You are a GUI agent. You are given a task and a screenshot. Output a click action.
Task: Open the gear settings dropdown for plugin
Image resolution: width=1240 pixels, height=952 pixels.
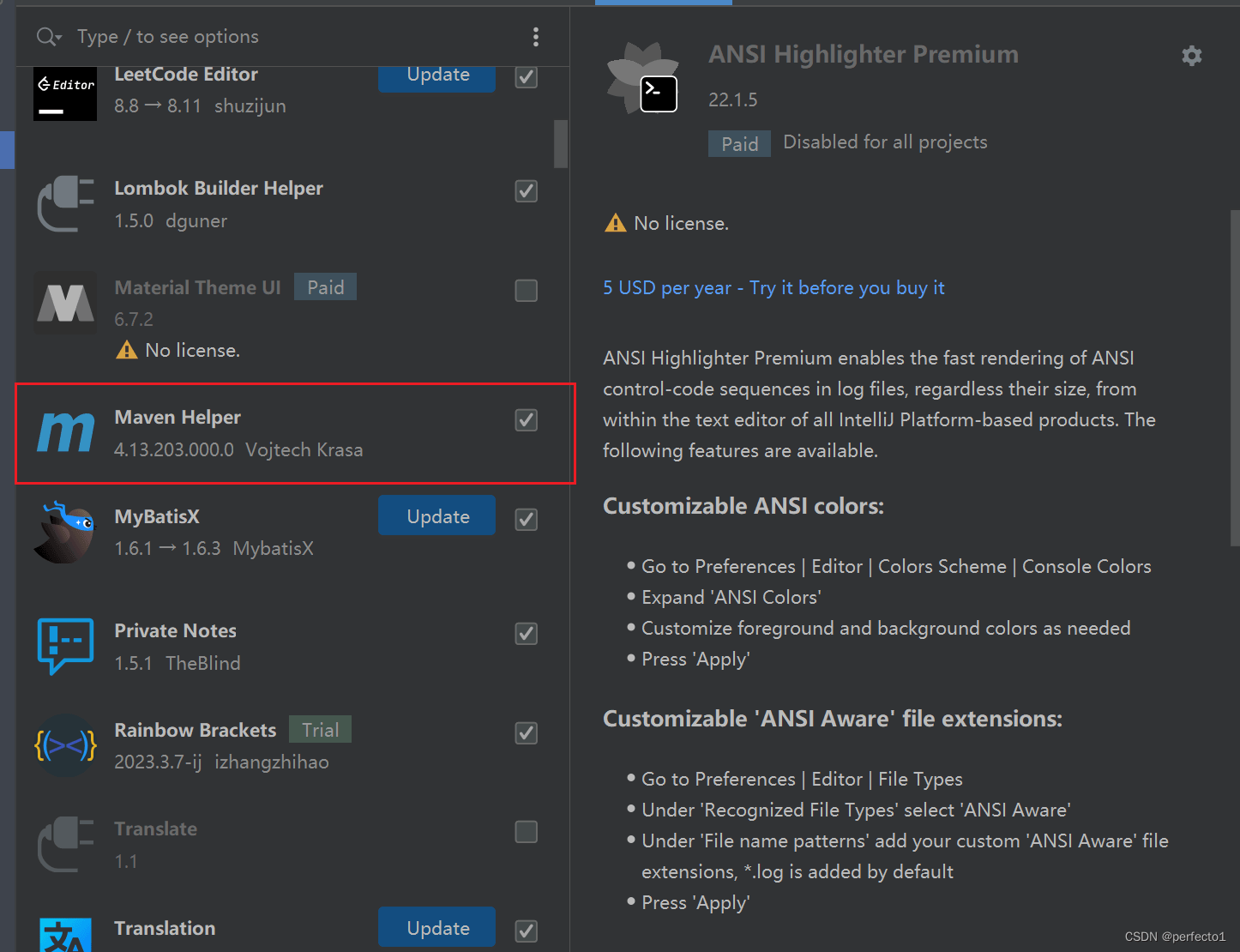(1191, 57)
